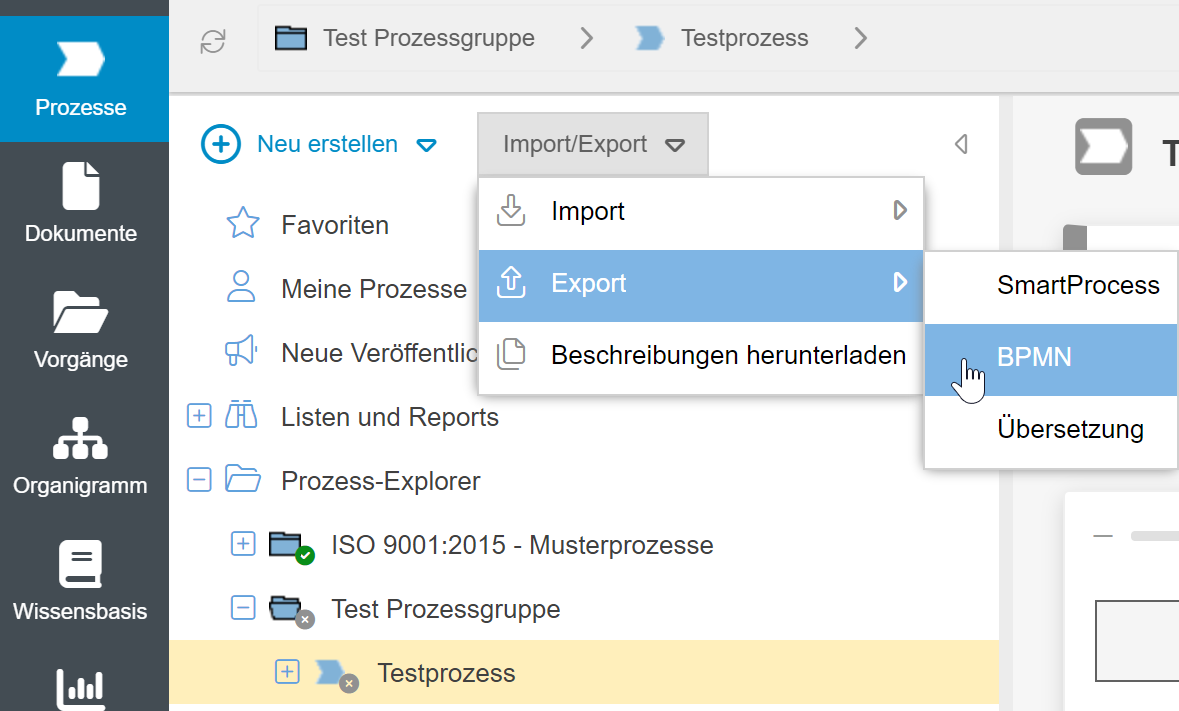Click the megaphone icon for Neue Veröffentlichungen
The height and width of the screenshot is (711, 1179).
tap(243, 352)
